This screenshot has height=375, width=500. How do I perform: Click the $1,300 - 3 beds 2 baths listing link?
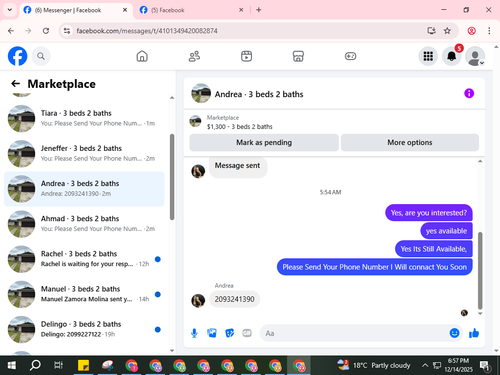pos(239,127)
